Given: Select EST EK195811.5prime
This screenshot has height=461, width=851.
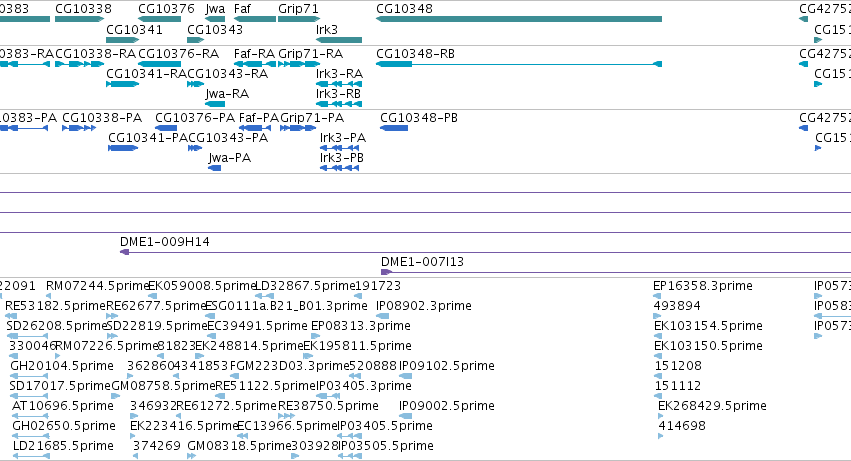Looking at the screenshot, I should click(357, 346).
